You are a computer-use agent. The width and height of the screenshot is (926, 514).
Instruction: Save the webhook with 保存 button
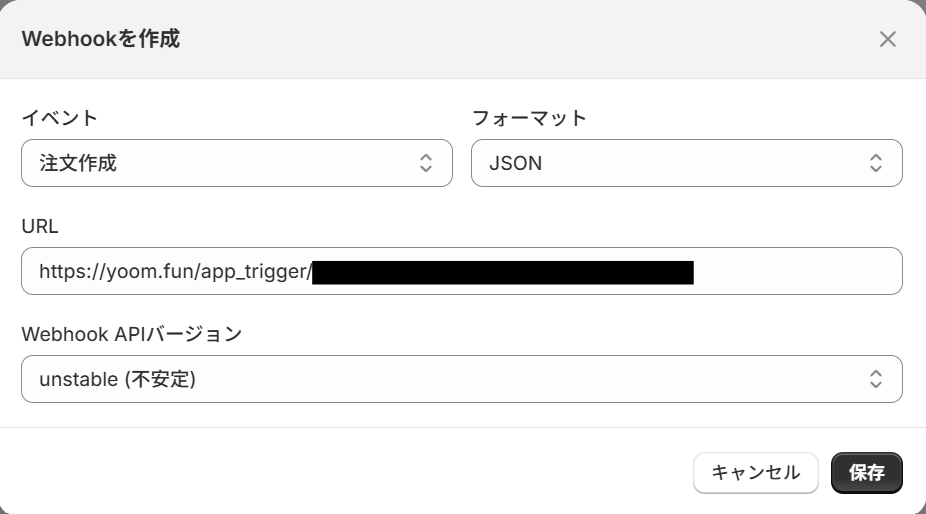(866, 473)
